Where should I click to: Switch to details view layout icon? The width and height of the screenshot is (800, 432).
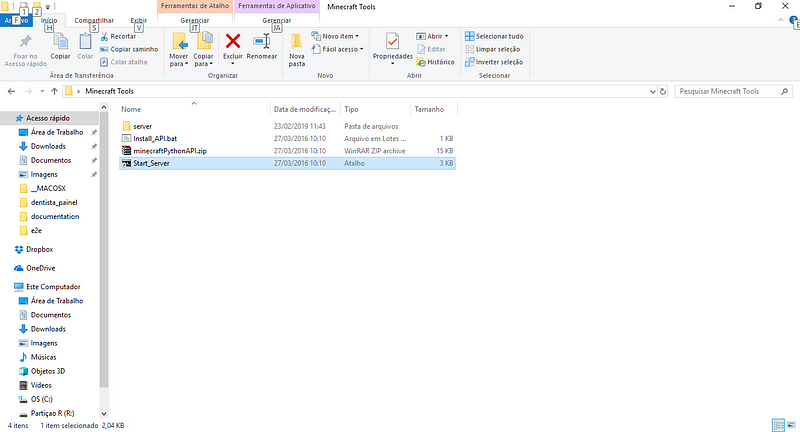[x=778, y=424]
